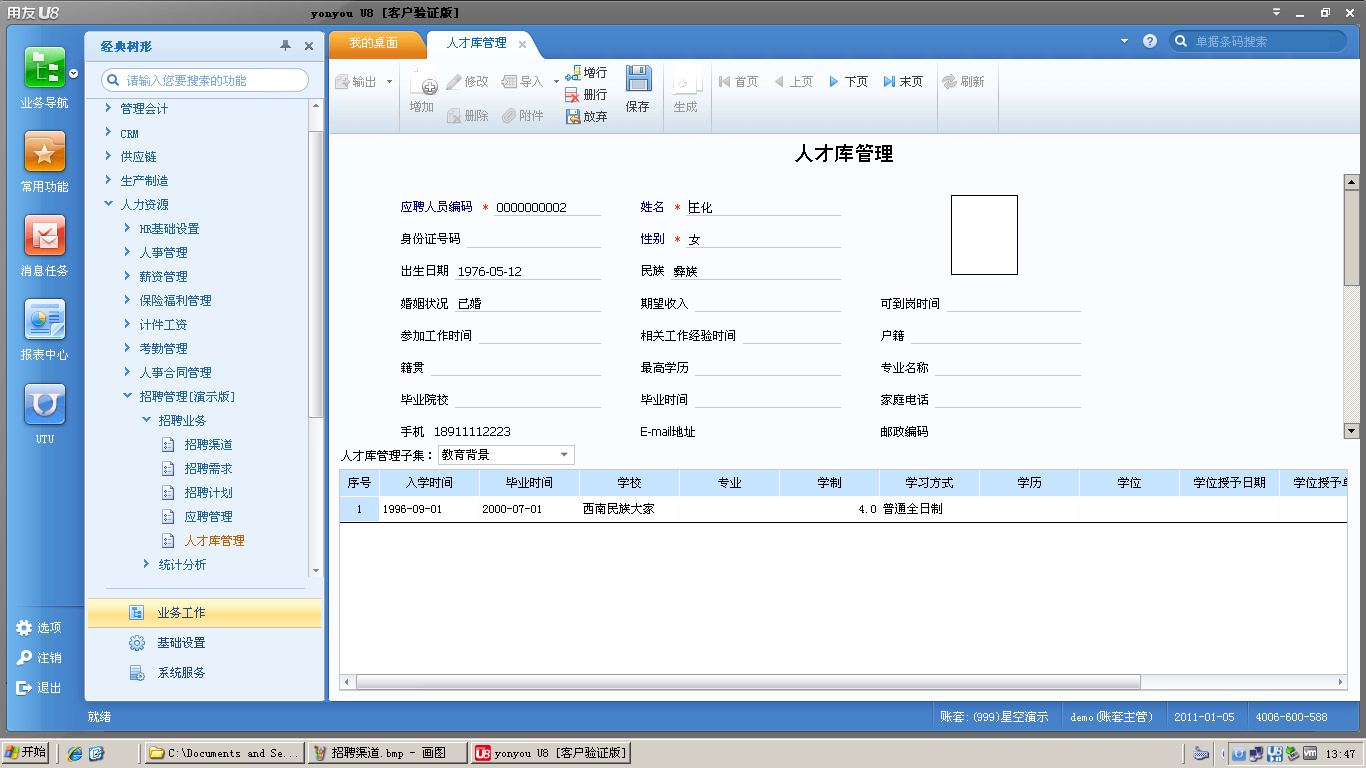This screenshot has width=1366, height=768.
Task: Expand the 供应链 tree node
Action: coord(109,156)
